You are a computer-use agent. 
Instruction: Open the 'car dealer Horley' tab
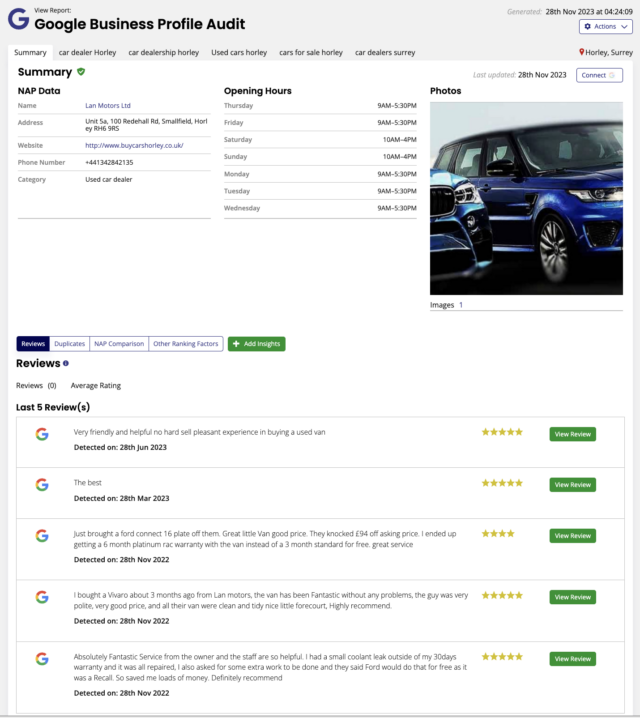click(x=87, y=52)
